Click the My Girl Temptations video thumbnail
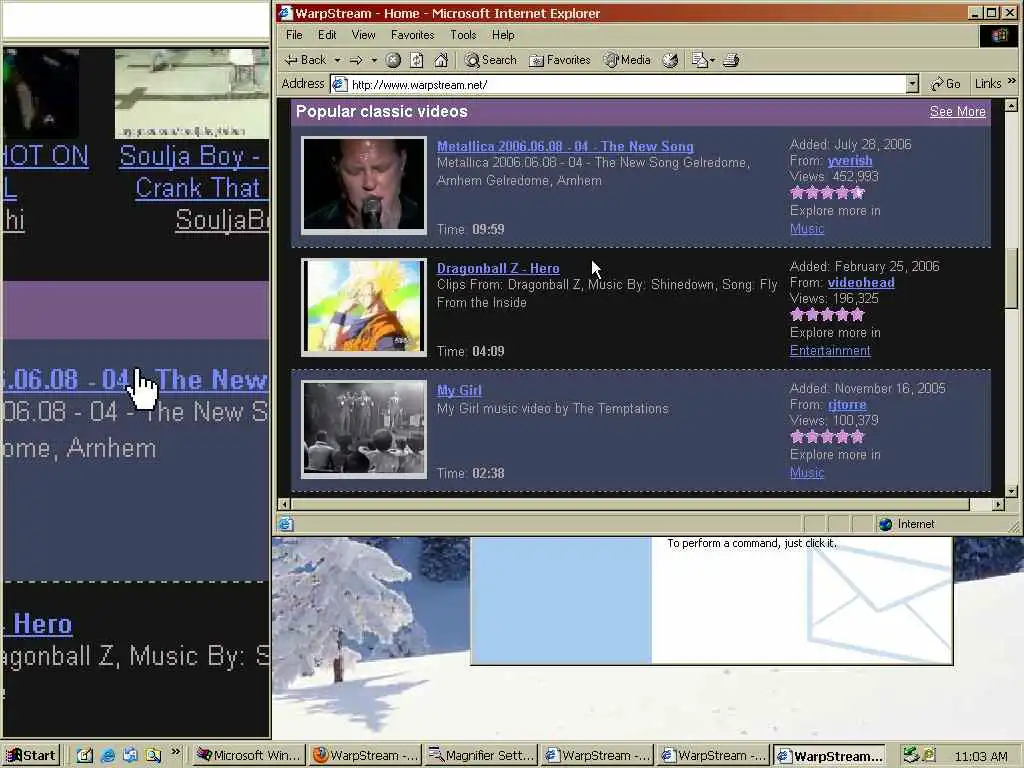Image resolution: width=1024 pixels, height=768 pixels. coord(364,429)
